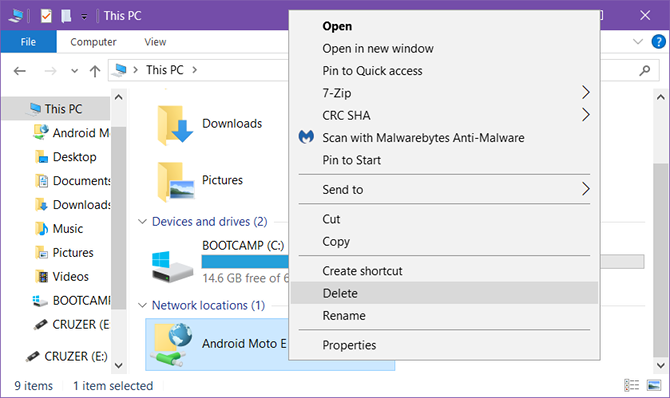Click the navigation pane scroll up arrow
The width and height of the screenshot is (670, 398).
119,97
